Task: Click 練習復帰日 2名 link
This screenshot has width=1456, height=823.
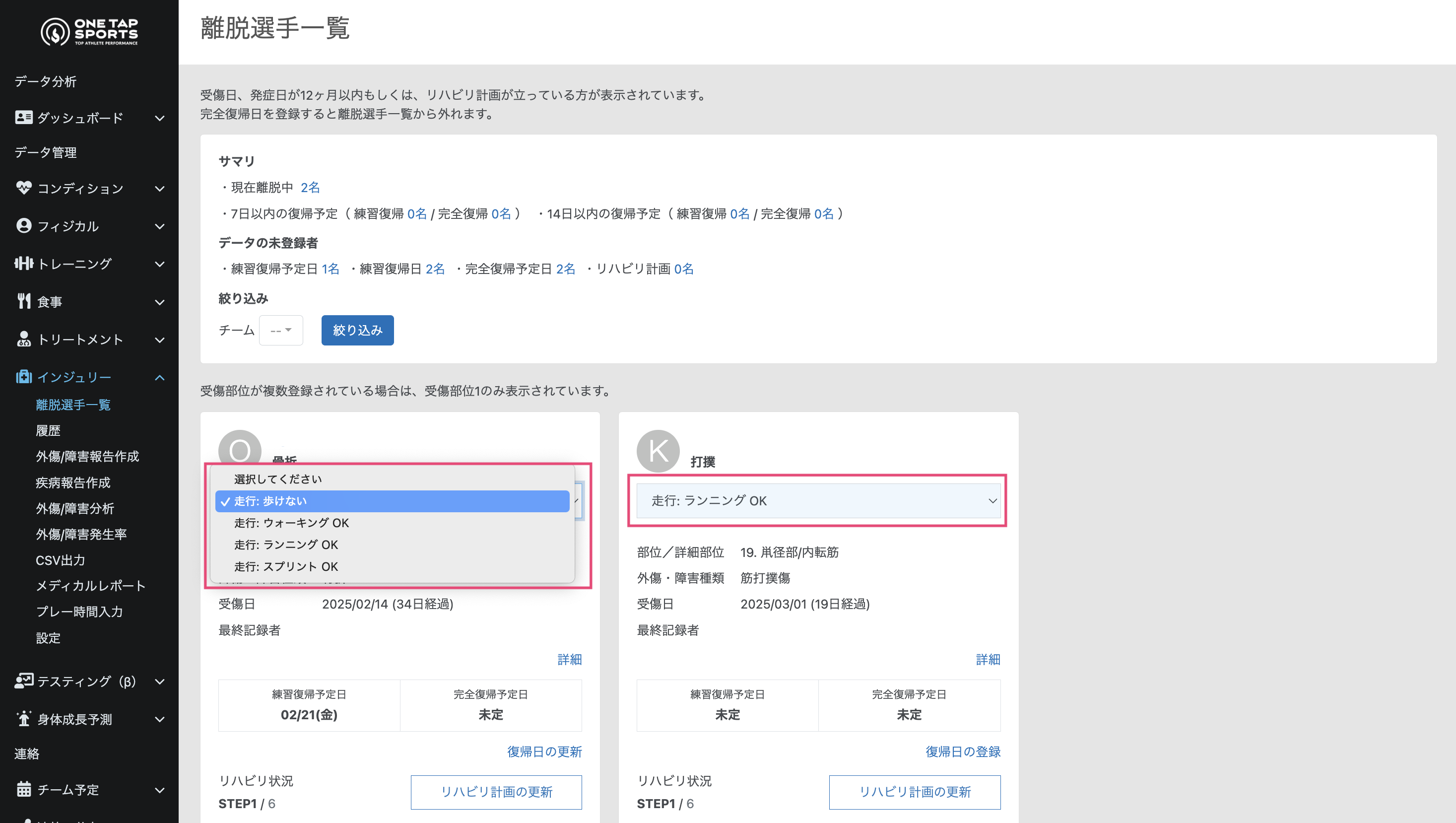Action: (x=435, y=269)
